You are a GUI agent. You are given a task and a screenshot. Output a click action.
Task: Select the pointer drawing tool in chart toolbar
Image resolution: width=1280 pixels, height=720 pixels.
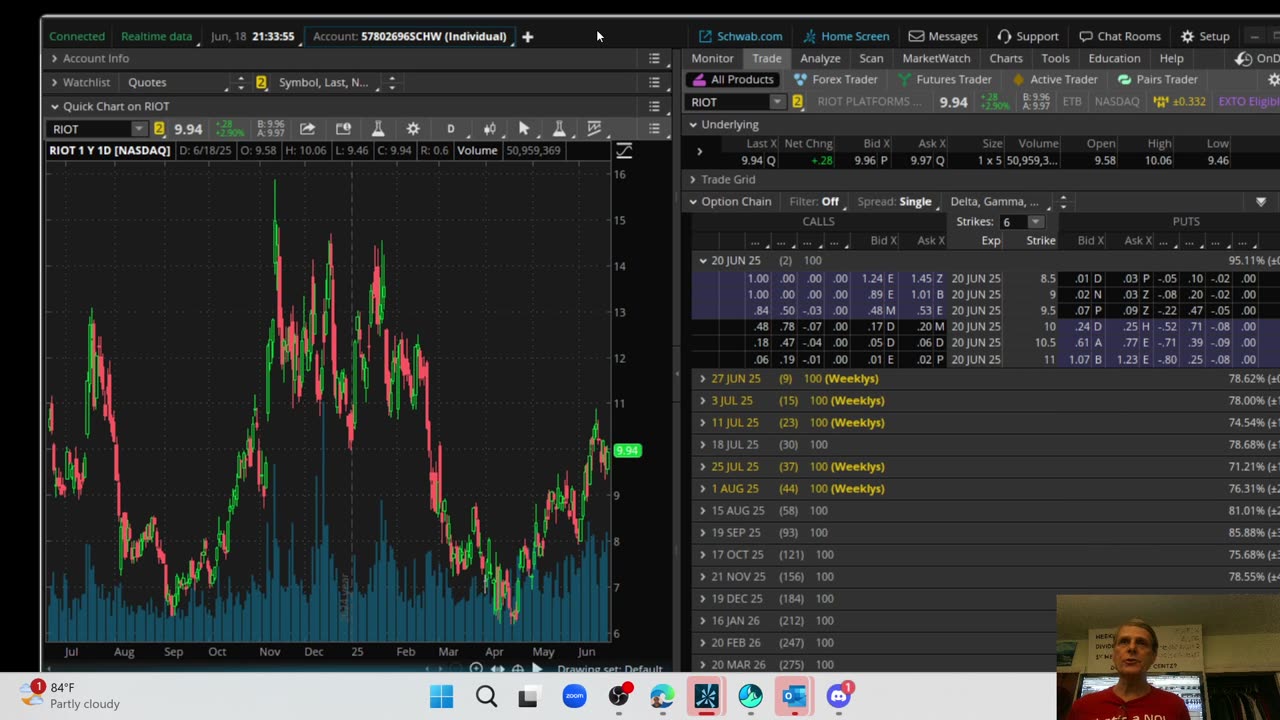click(x=523, y=129)
